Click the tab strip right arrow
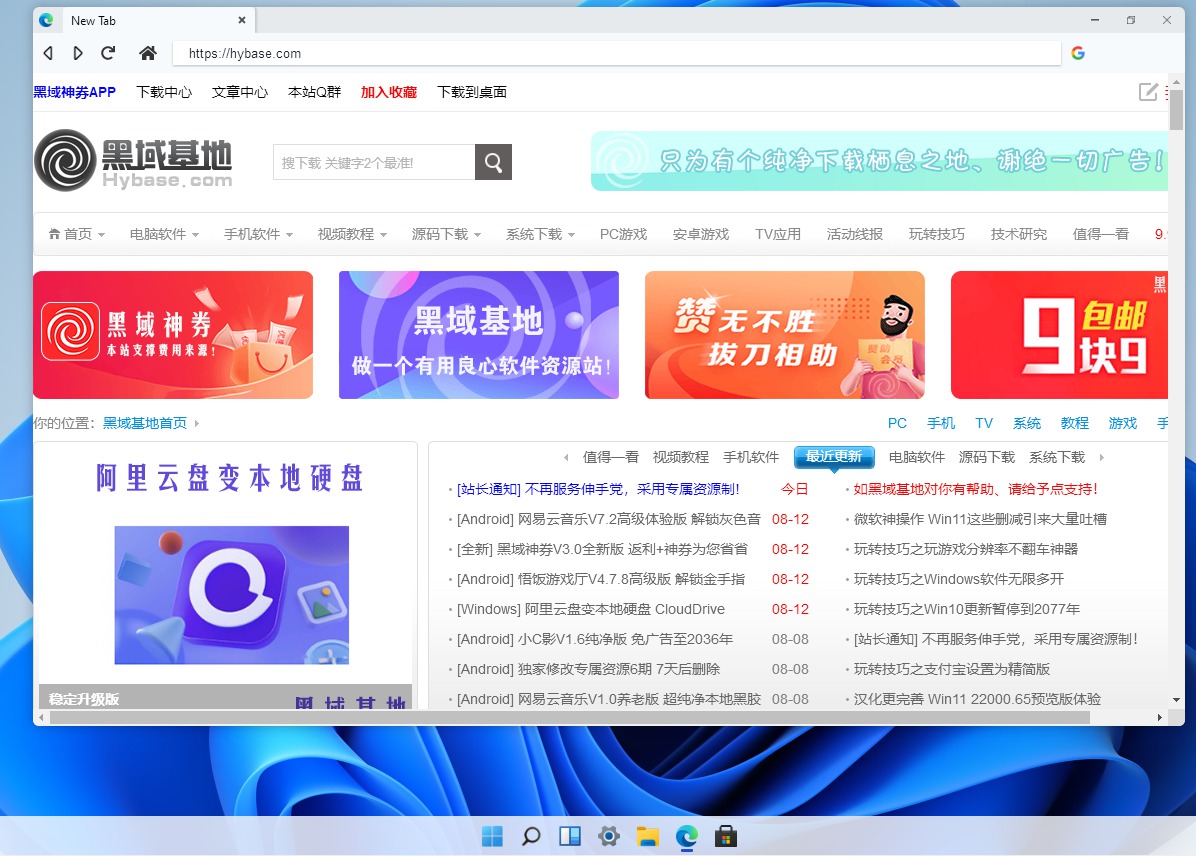The height and width of the screenshot is (857, 1196). 1101,457
